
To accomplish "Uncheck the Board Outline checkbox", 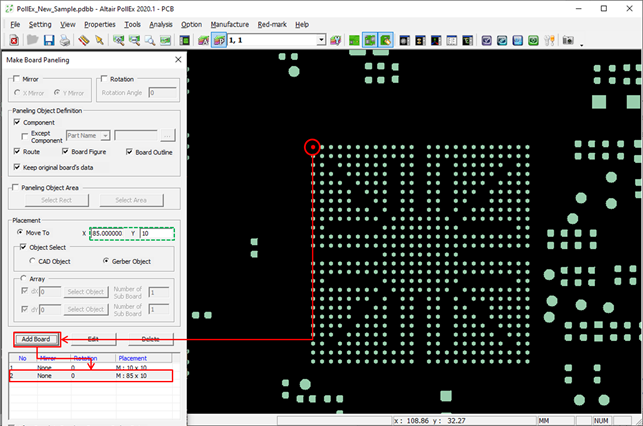I will tap(130, 152).
